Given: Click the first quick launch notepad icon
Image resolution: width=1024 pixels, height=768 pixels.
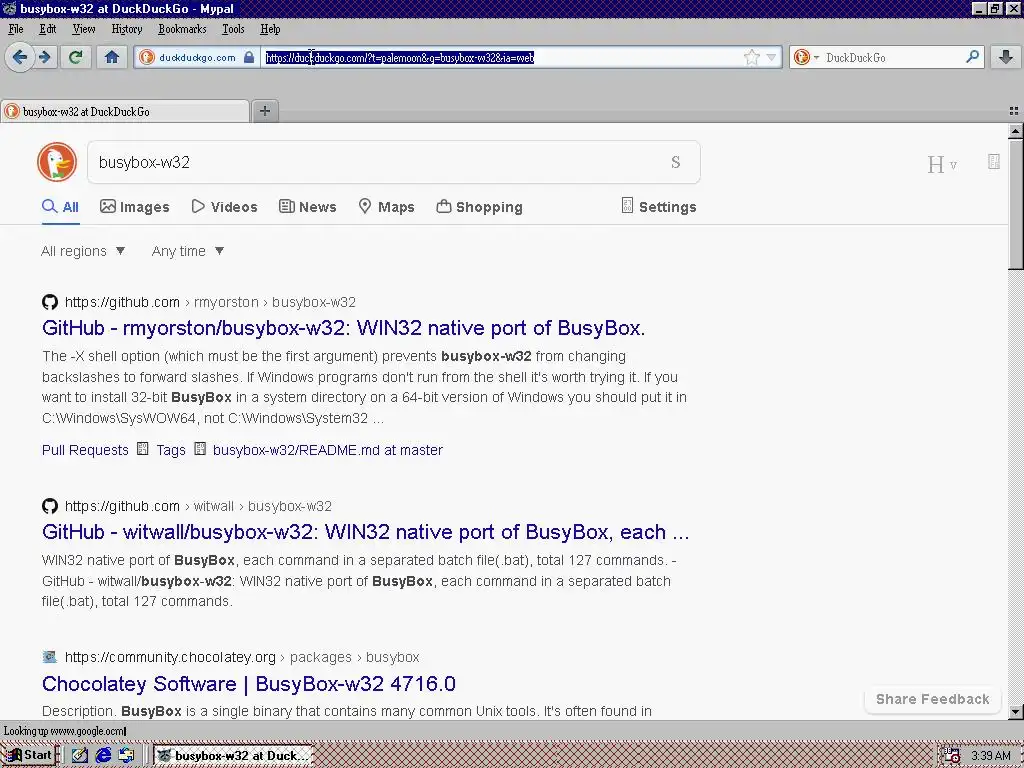Looking at the screenshot, I should tap(80, 756).
